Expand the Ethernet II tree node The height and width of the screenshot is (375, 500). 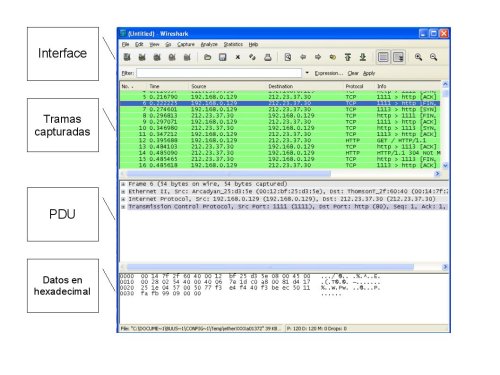point(123,192)
